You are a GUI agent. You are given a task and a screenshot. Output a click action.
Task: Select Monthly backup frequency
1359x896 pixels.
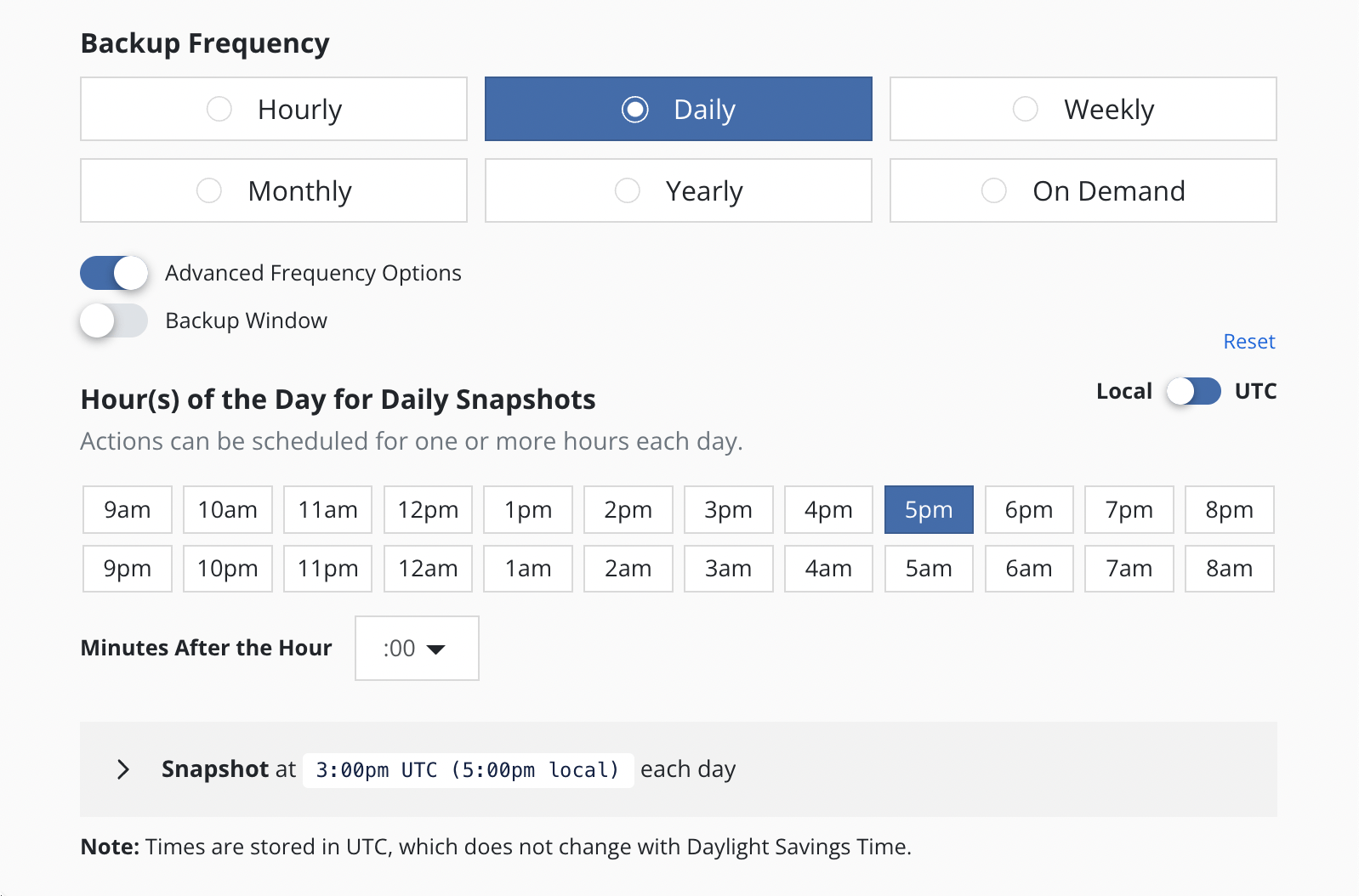(273, 190)
